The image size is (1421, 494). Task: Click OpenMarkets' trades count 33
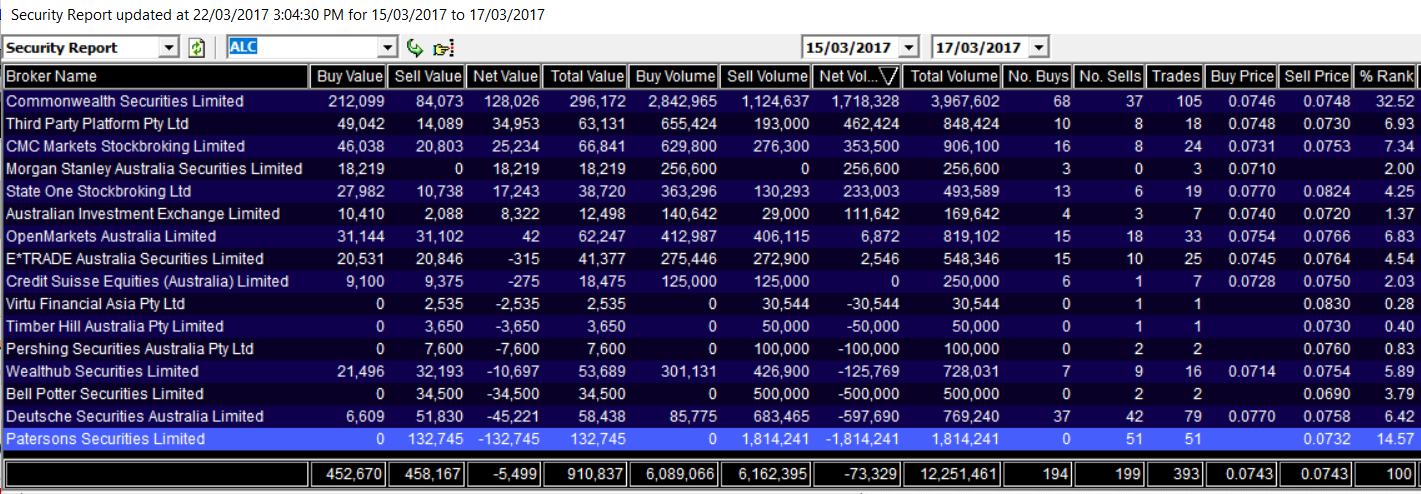click(x=1192, y=236)
